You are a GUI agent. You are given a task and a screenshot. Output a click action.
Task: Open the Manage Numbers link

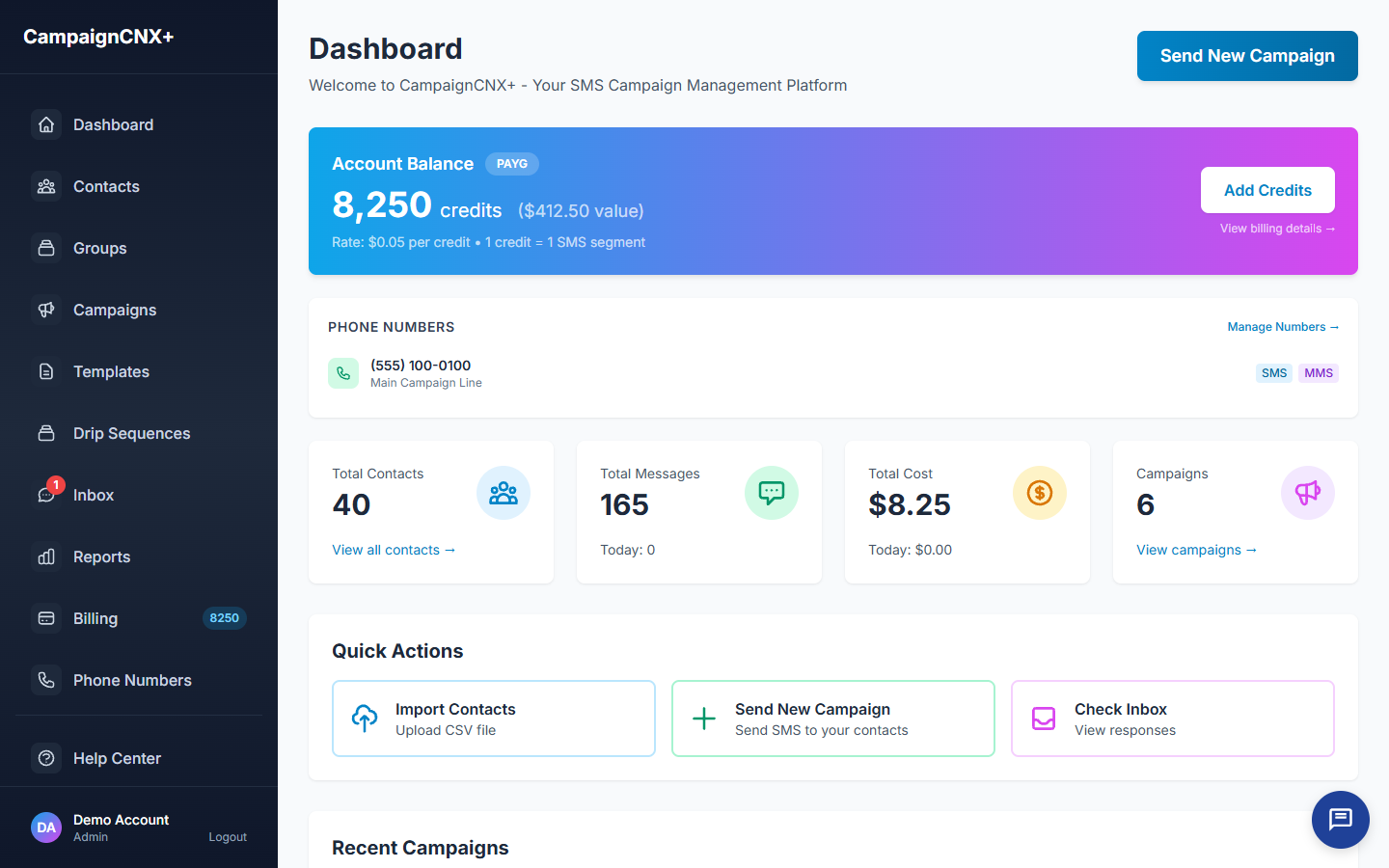[1283, 327]
